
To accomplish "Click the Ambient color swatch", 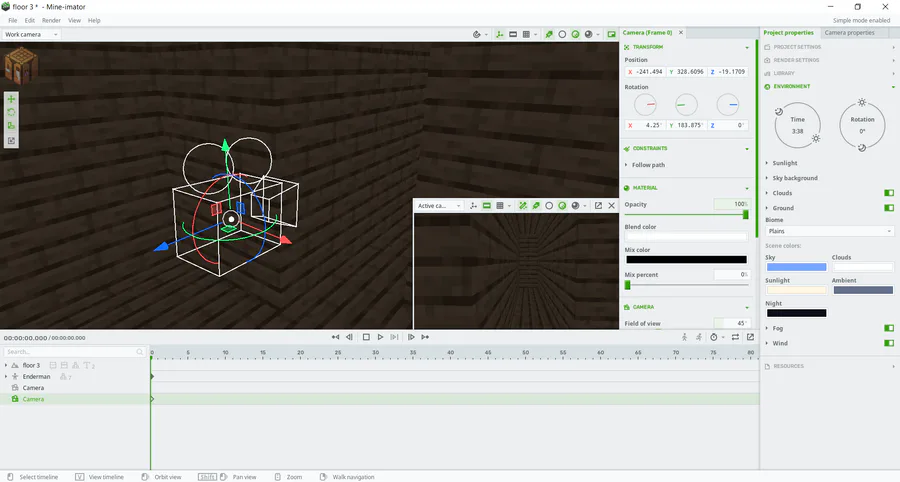I will point(863,290).
